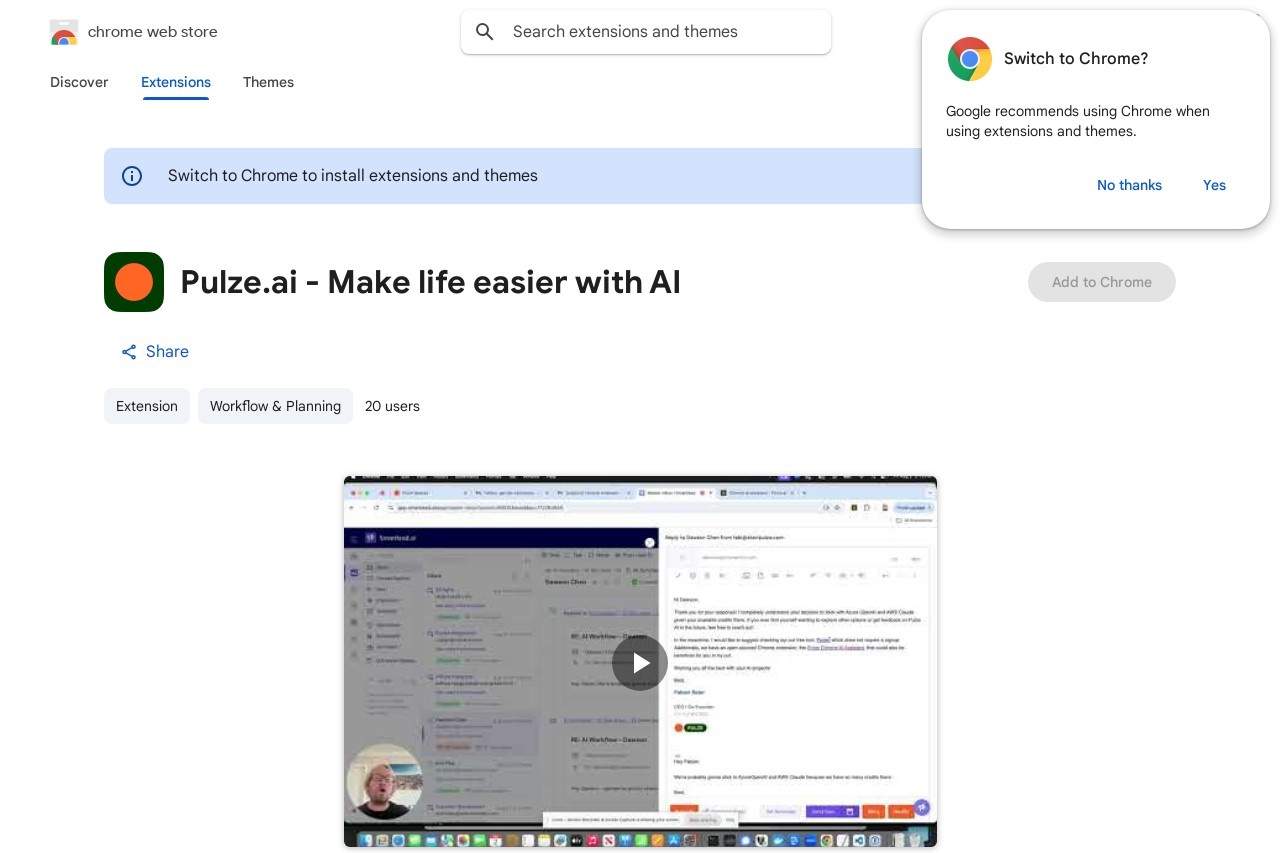Choose No thanks in Chrome popup
1280x853 pixels.
click(1129, 185)
